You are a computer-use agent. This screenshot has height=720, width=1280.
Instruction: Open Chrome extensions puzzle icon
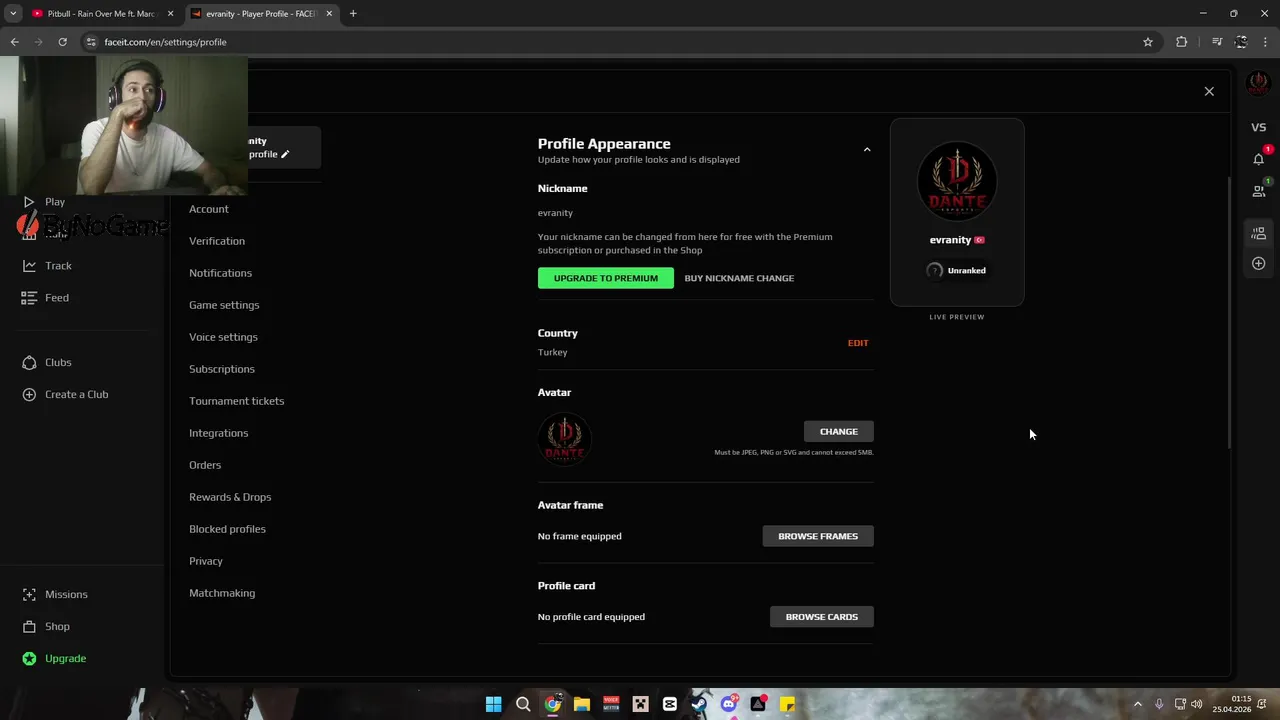[x=1182, y=42]
